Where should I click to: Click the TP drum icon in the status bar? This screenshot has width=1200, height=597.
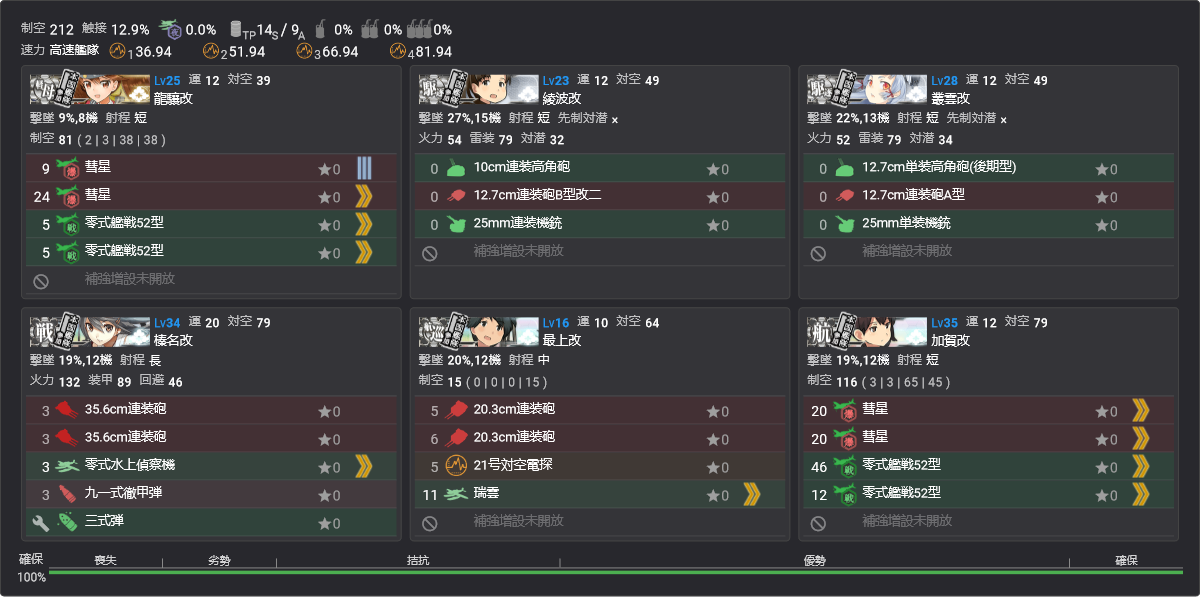(x=236, y=29)
